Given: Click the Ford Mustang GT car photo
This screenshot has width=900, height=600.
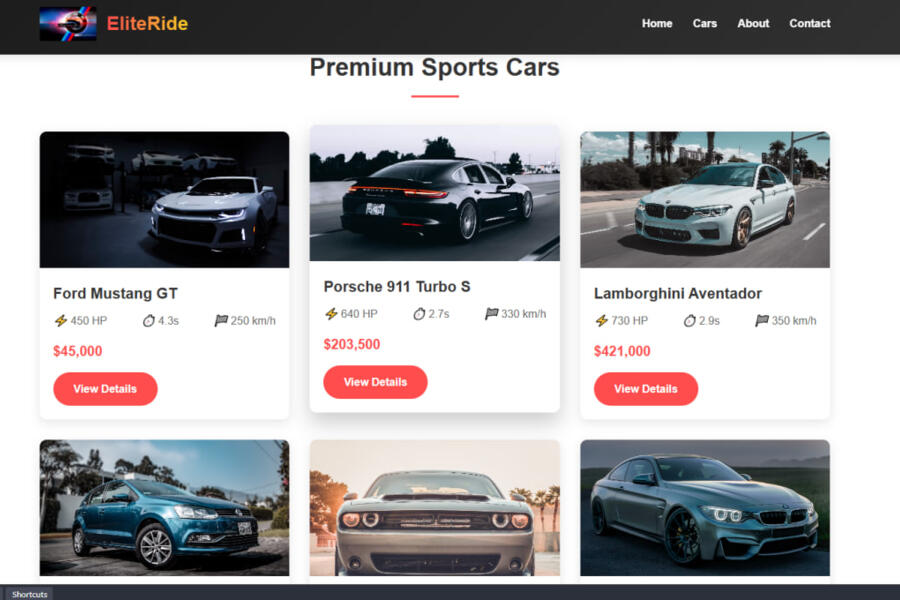Looking at the screenshot, I should coord(164,199).
